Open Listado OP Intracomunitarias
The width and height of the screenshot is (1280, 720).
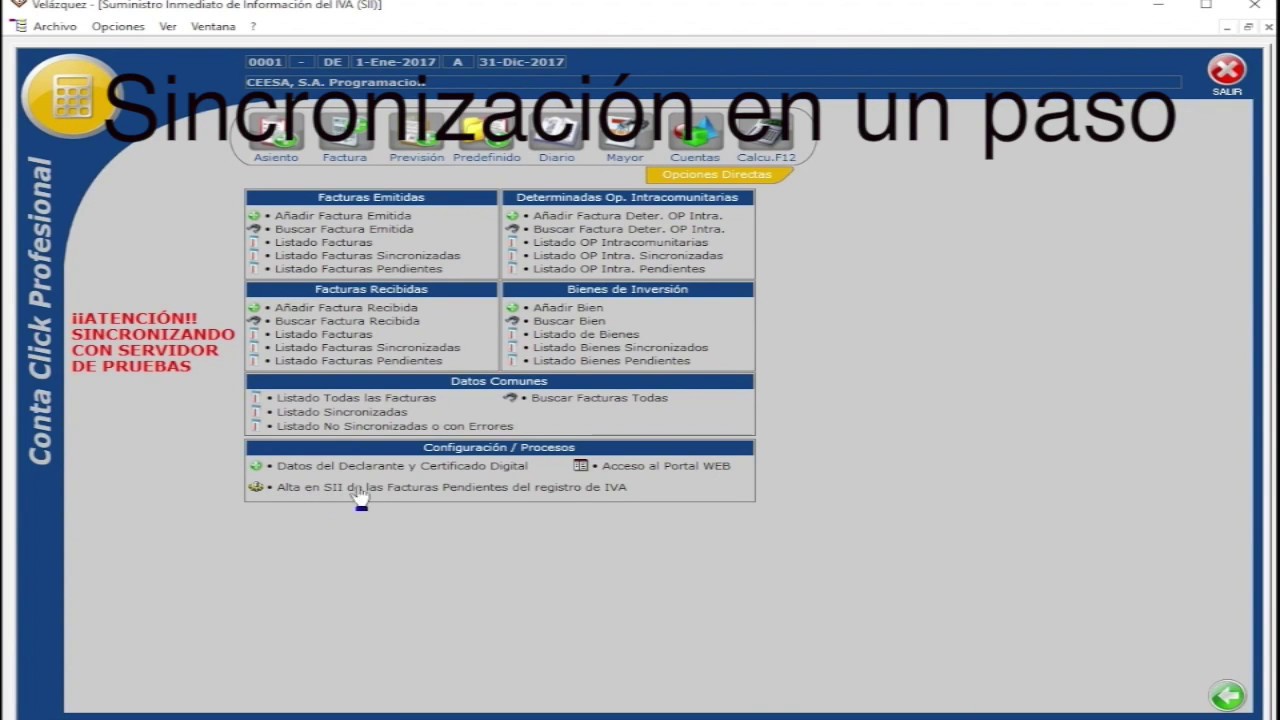point(620,242)
